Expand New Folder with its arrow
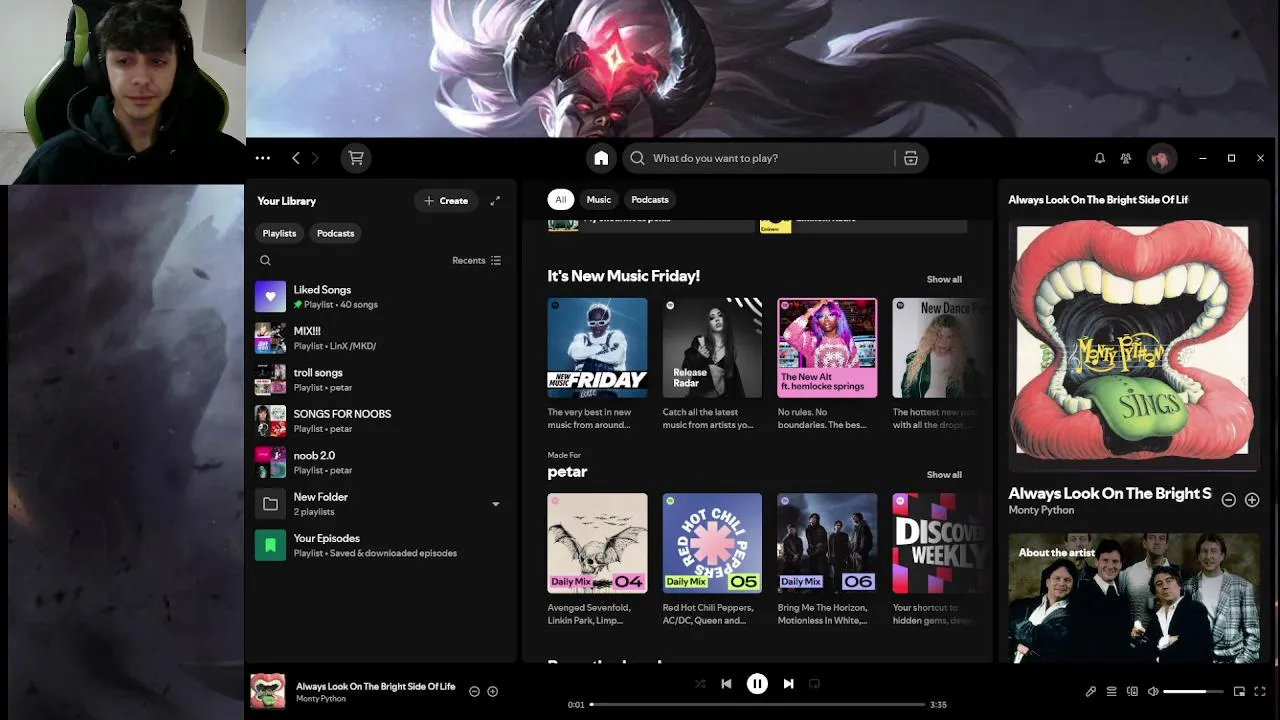 point(495,504)
